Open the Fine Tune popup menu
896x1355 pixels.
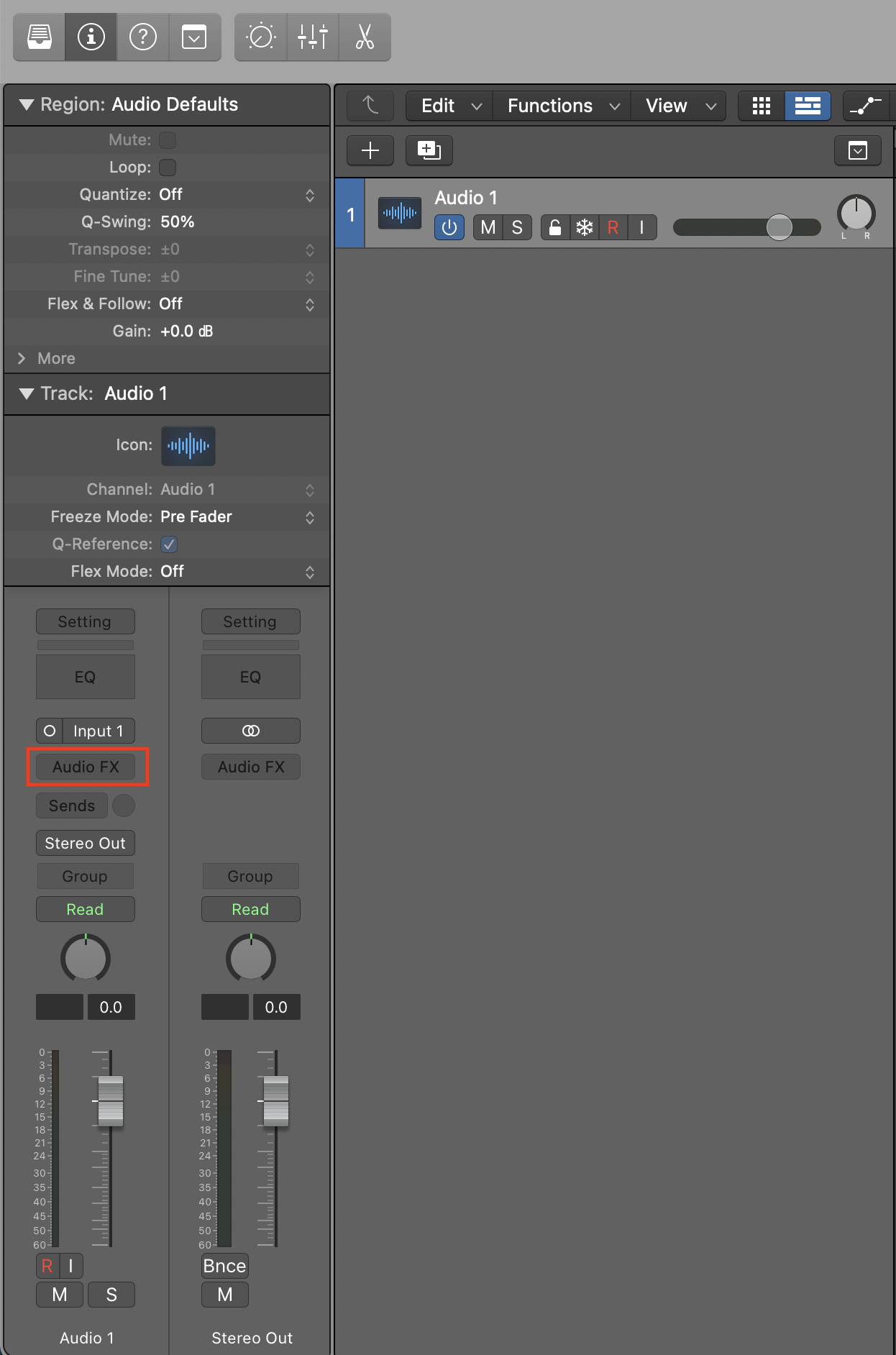click(x=237, y=277)
